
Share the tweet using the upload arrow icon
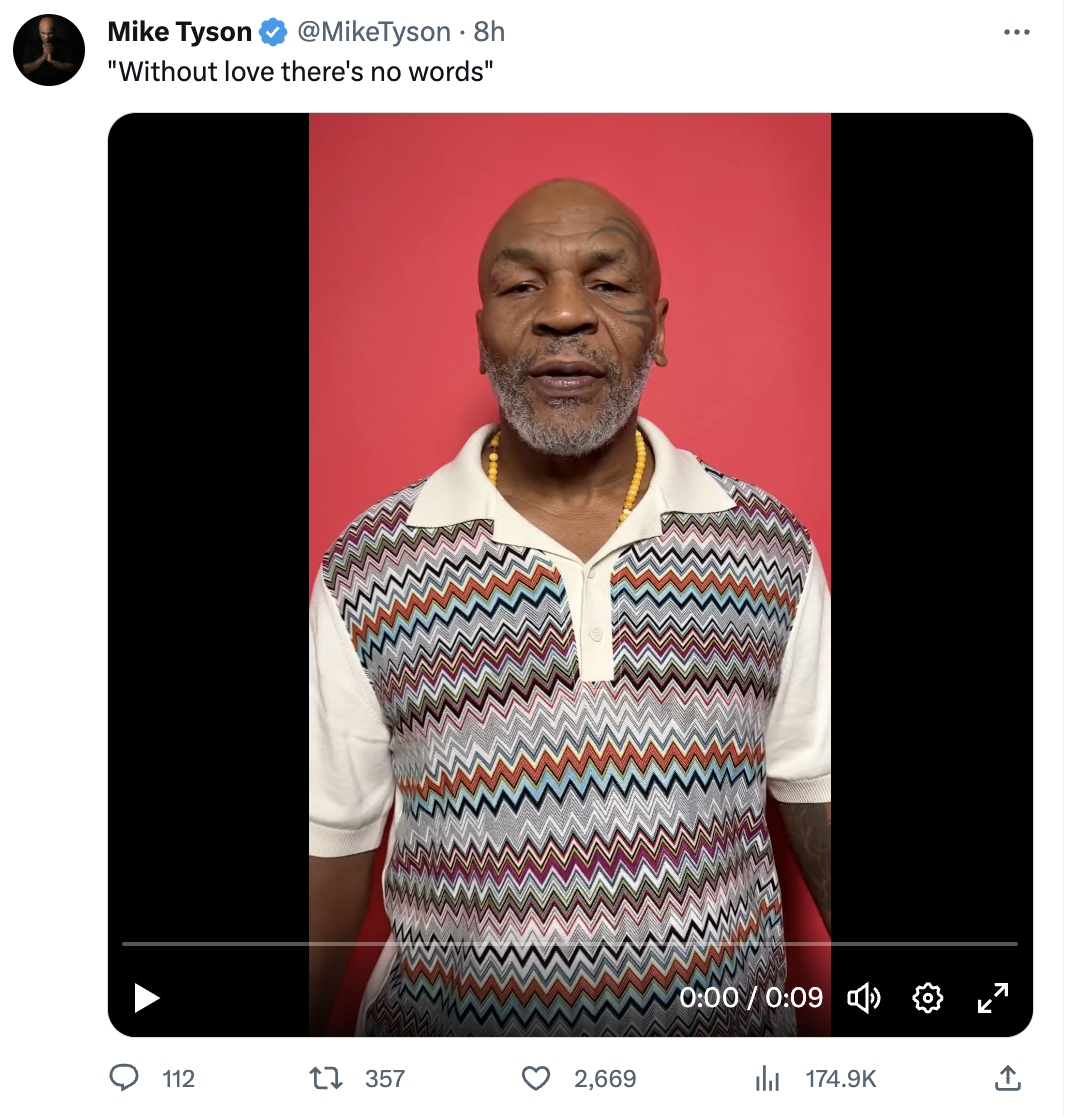point(1007,1078)
